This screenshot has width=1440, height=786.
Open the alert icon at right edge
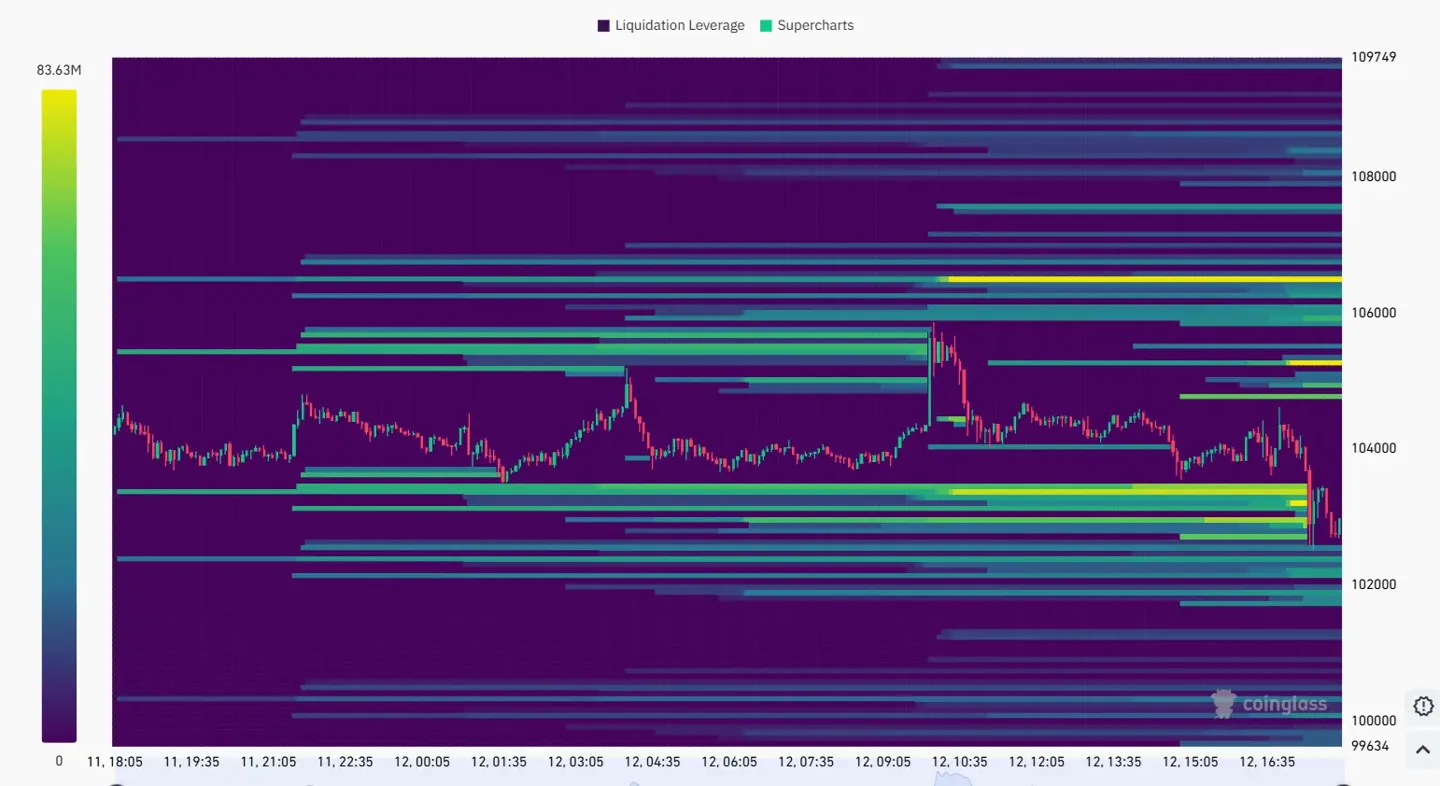(1423, 706)
